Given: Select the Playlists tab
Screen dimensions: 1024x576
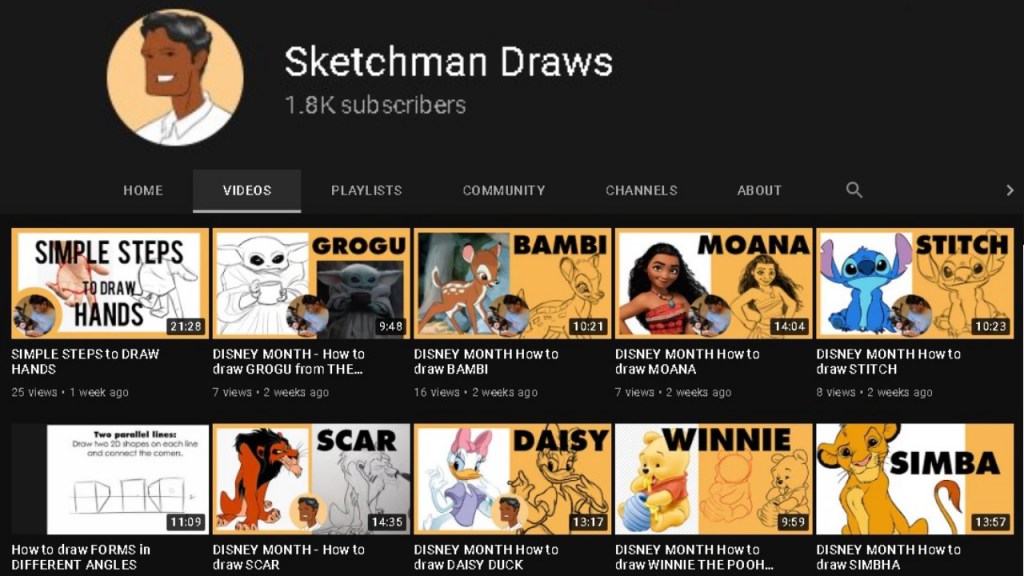Looking at the screenshot, I should coord(366,191).
